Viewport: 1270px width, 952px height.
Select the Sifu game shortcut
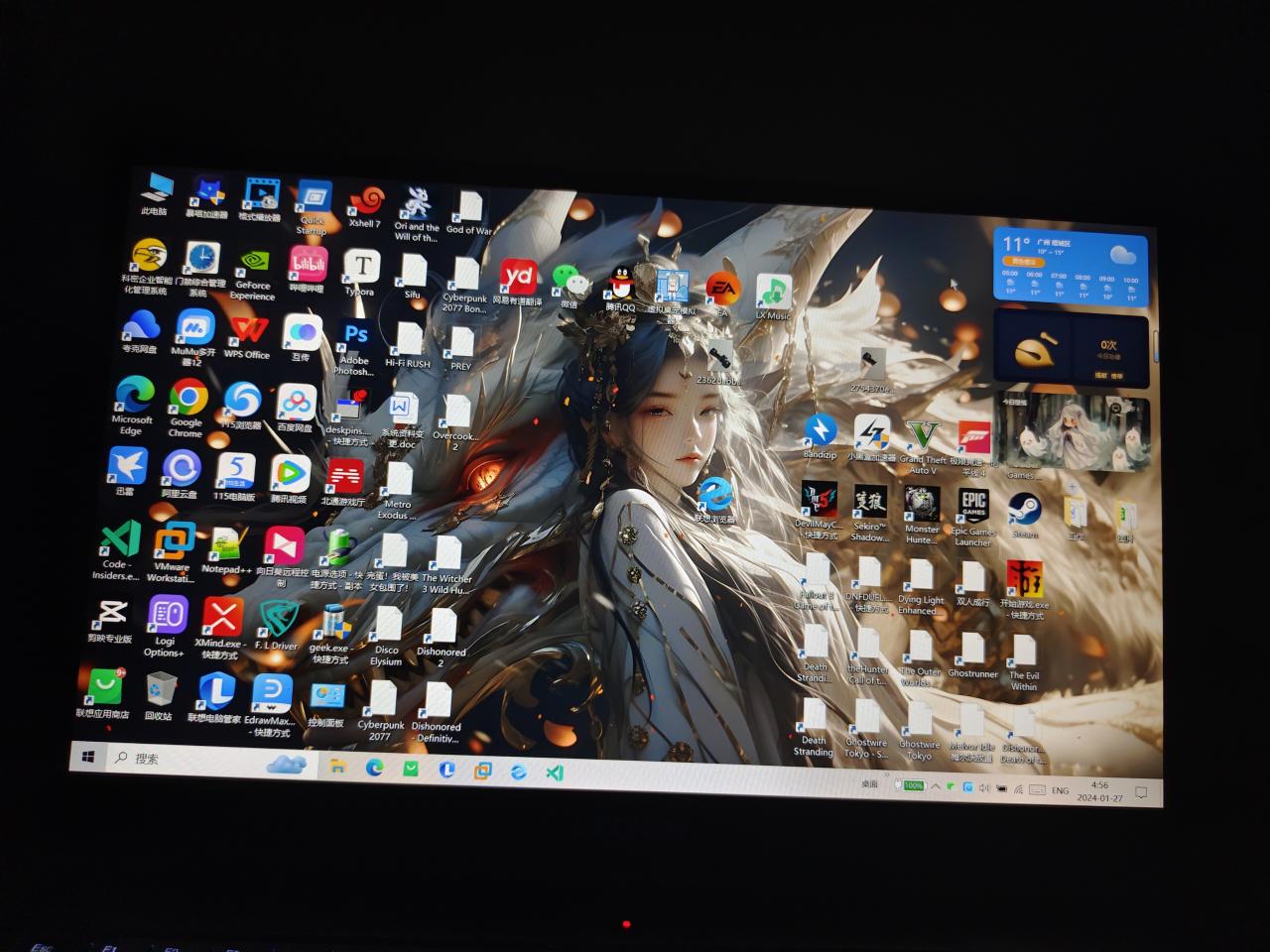(x=413, y=277)
